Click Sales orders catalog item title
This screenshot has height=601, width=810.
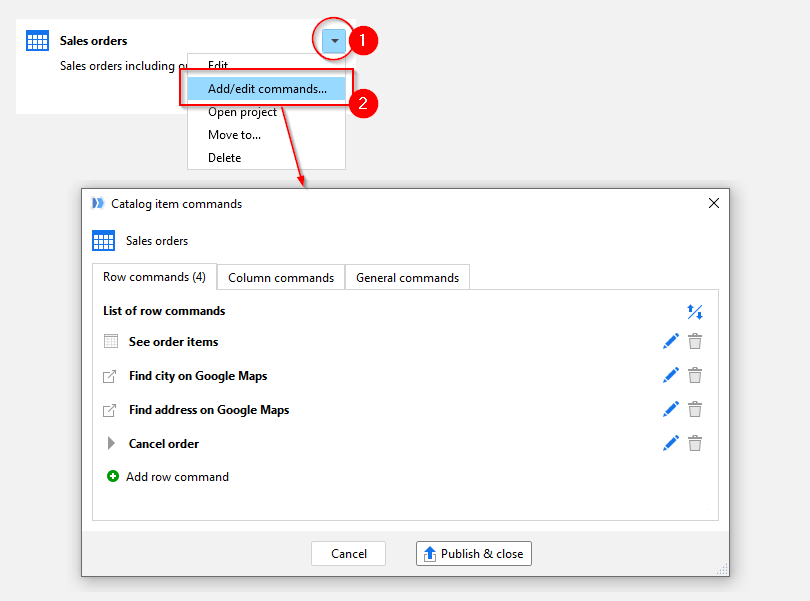[94, 41]
